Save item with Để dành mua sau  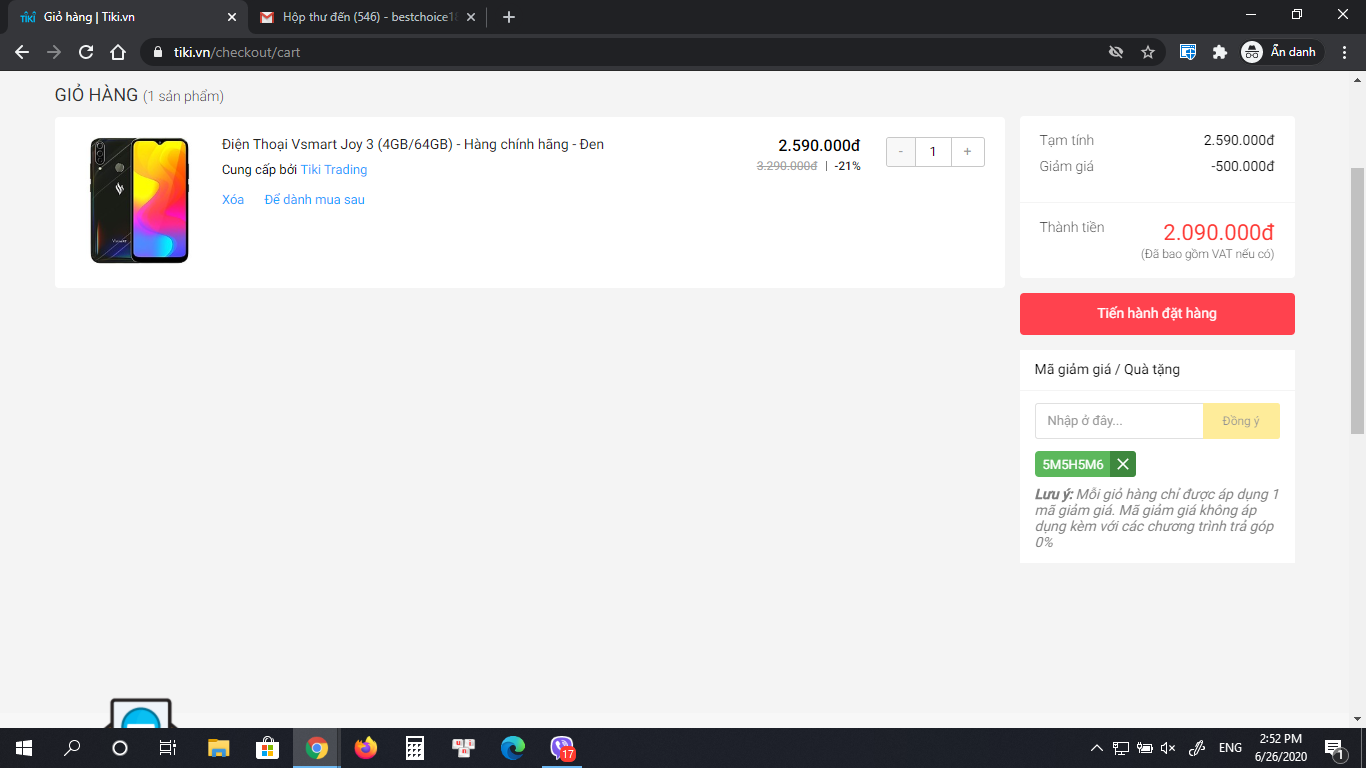point(314,200)
